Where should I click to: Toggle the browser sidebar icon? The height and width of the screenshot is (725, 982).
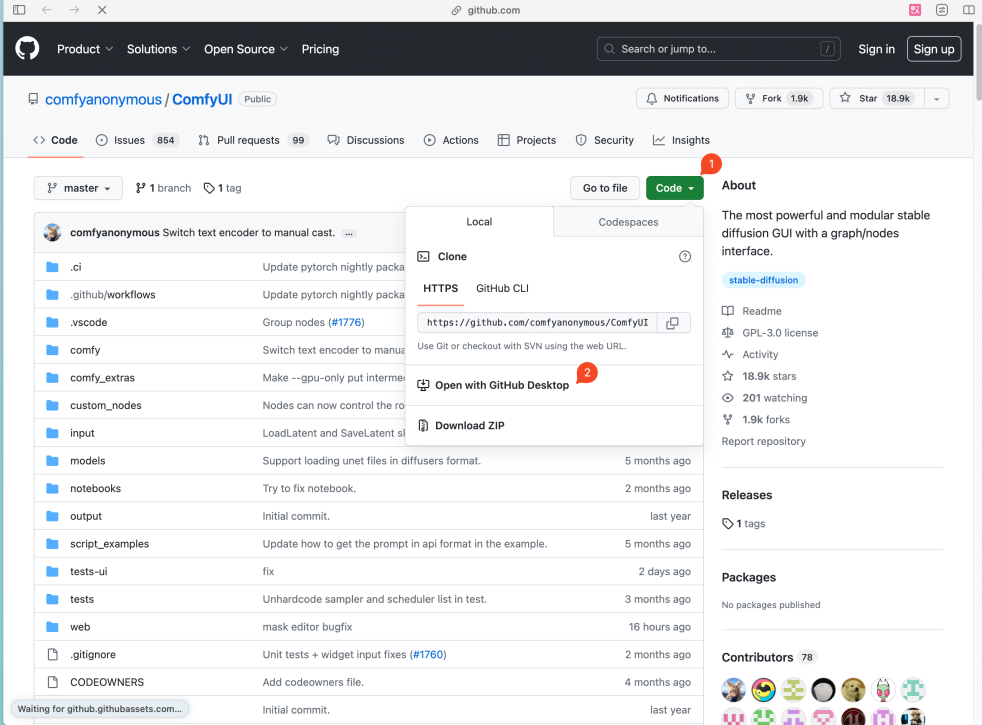click(19, 10)
